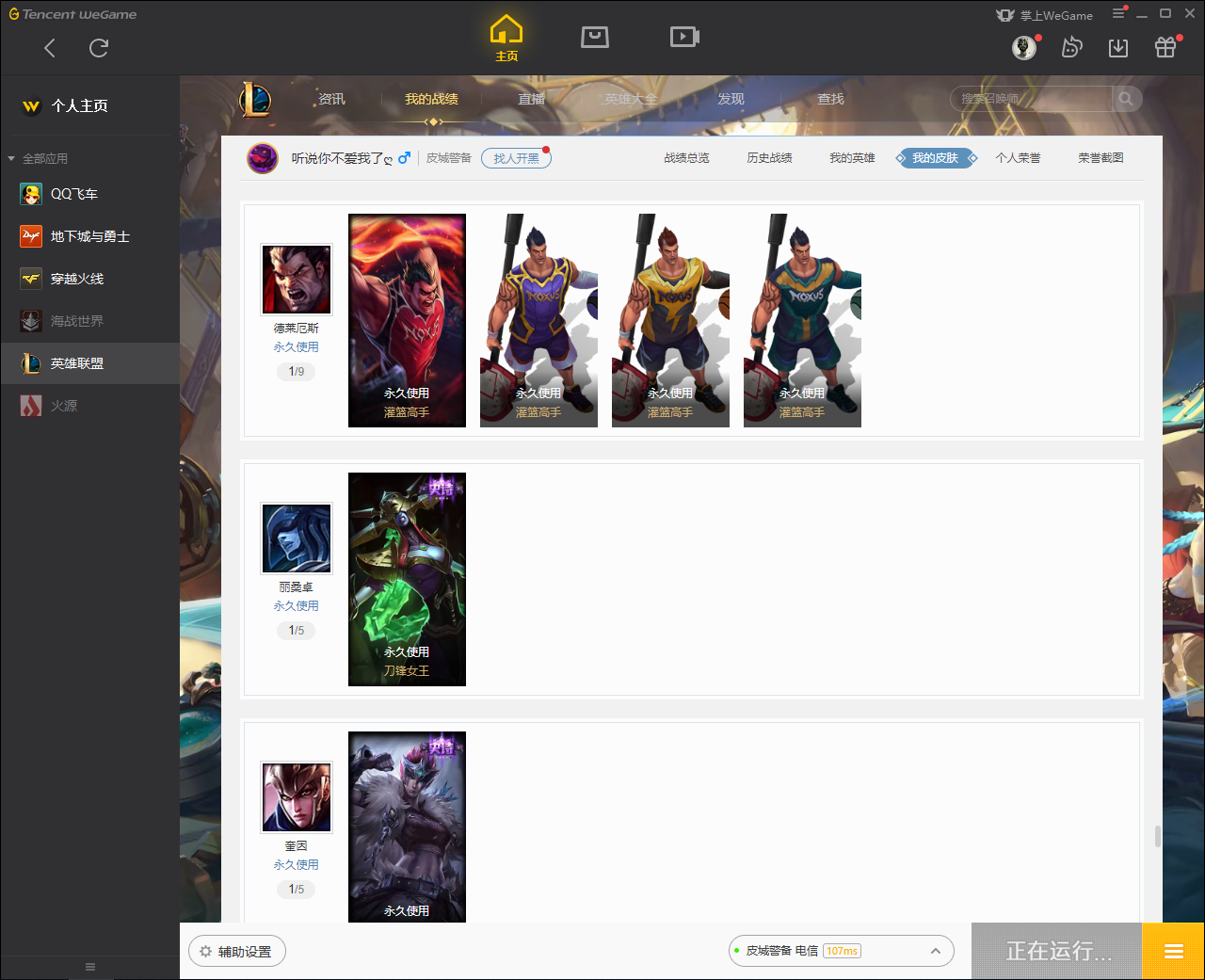1205x980 pixels.
Task: Open the store bag icon
Action: point(595,37)
